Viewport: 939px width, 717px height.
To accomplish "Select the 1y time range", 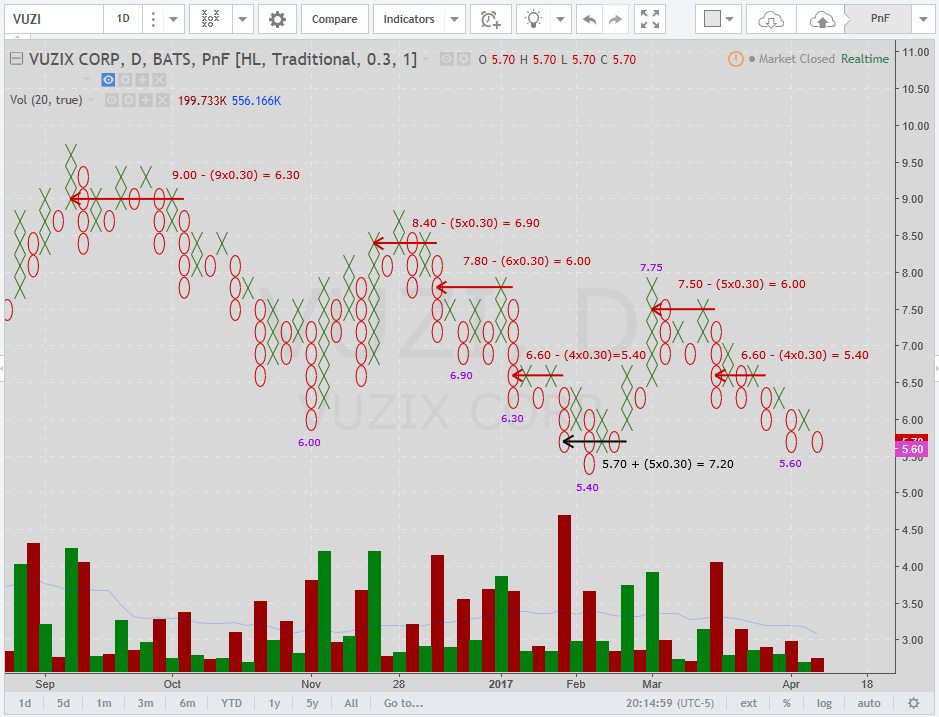I will [274, 703].
